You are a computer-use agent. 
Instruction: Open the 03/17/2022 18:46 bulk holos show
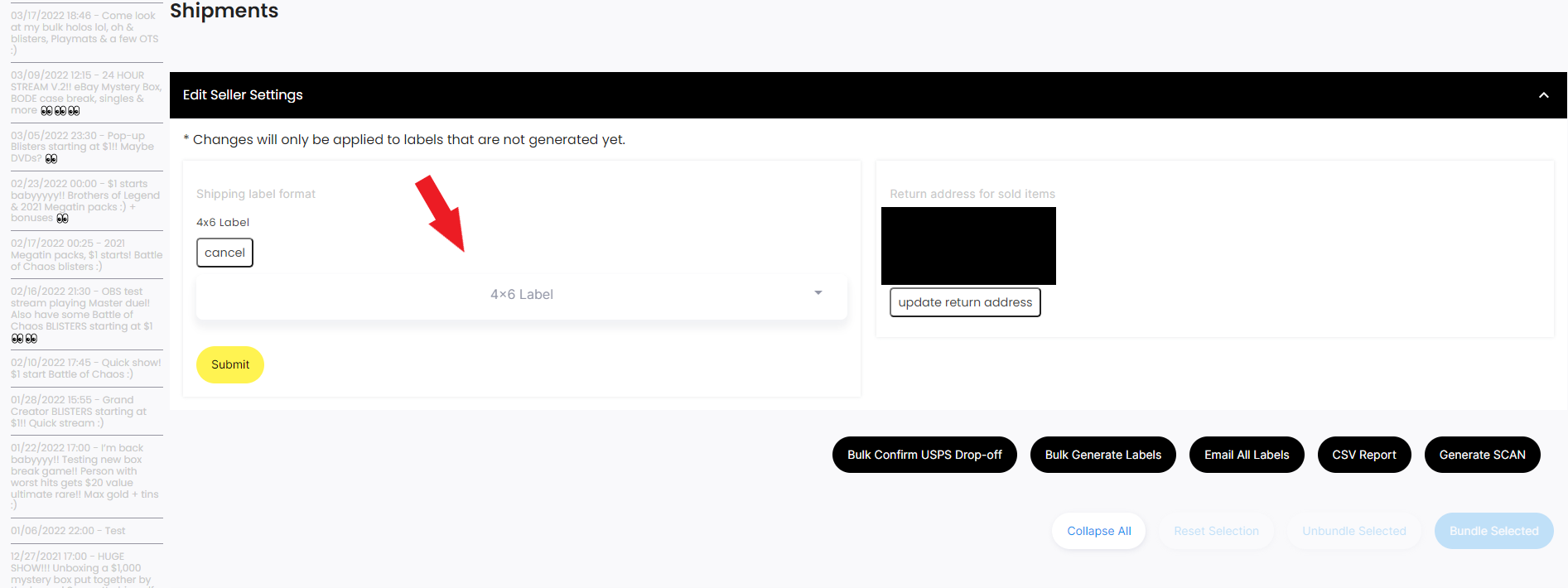click(x=84, y=33)
